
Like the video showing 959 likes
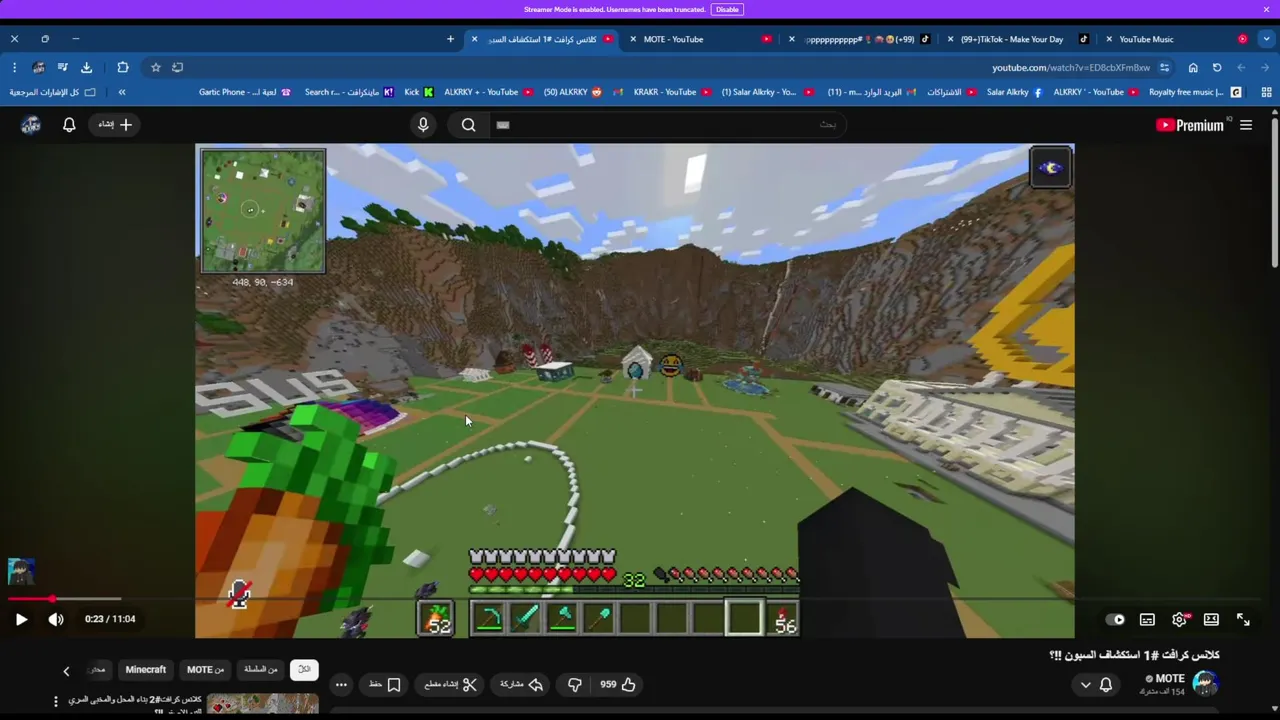617,684
